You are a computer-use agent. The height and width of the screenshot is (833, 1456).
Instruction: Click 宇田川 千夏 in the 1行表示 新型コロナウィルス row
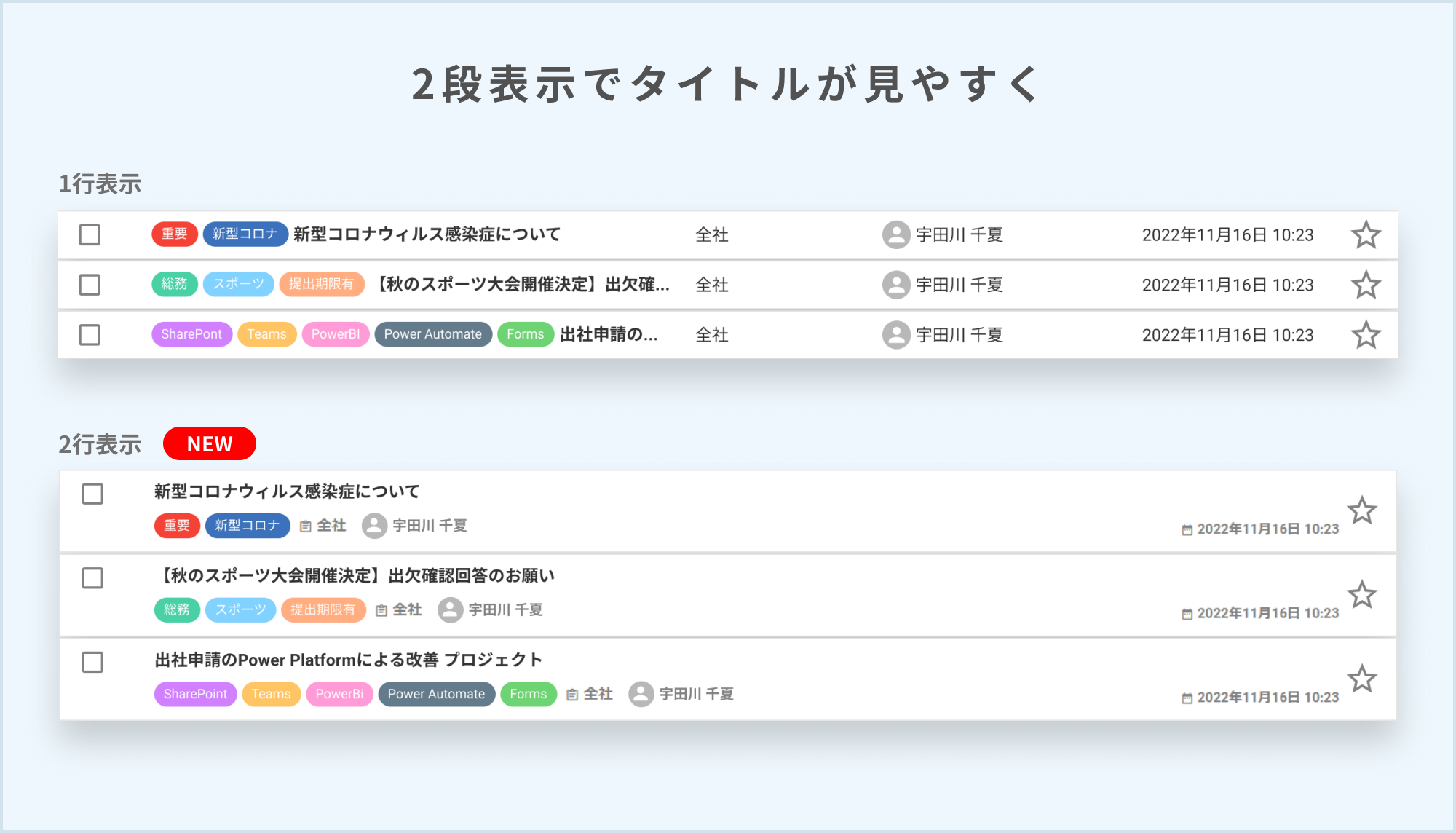[x=960, y=234]
